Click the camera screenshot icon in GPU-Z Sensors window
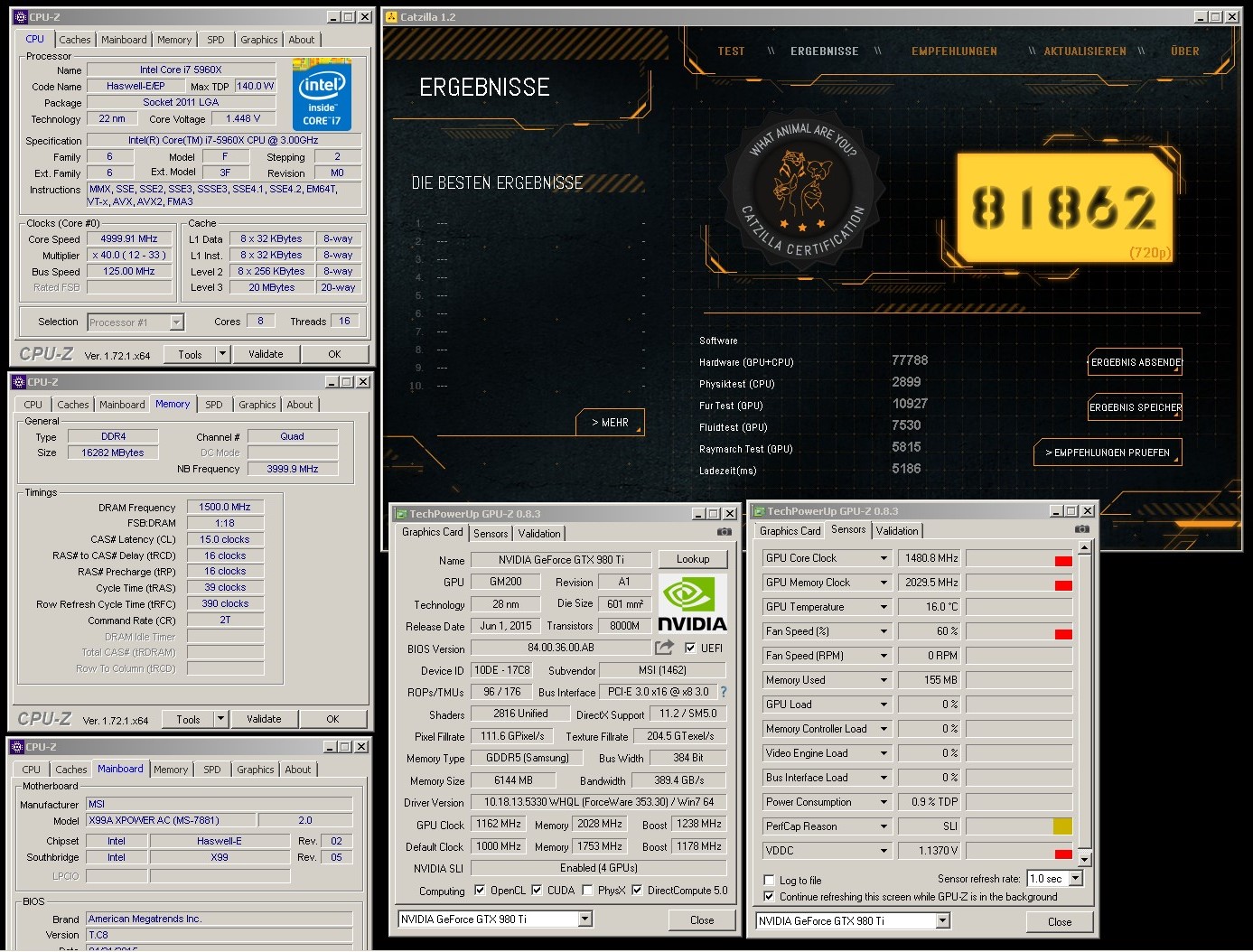Screen dimensions: 1253x952 1082,529
